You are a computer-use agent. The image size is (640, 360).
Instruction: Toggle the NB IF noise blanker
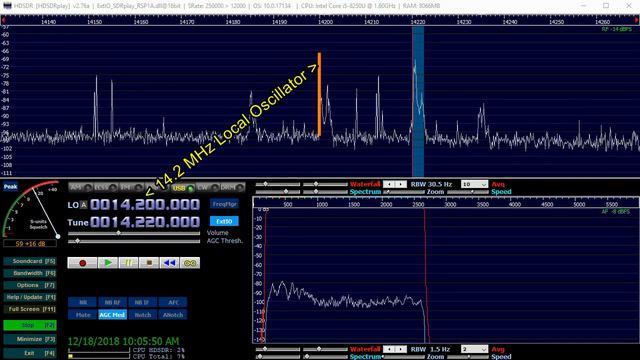point(142,302)
